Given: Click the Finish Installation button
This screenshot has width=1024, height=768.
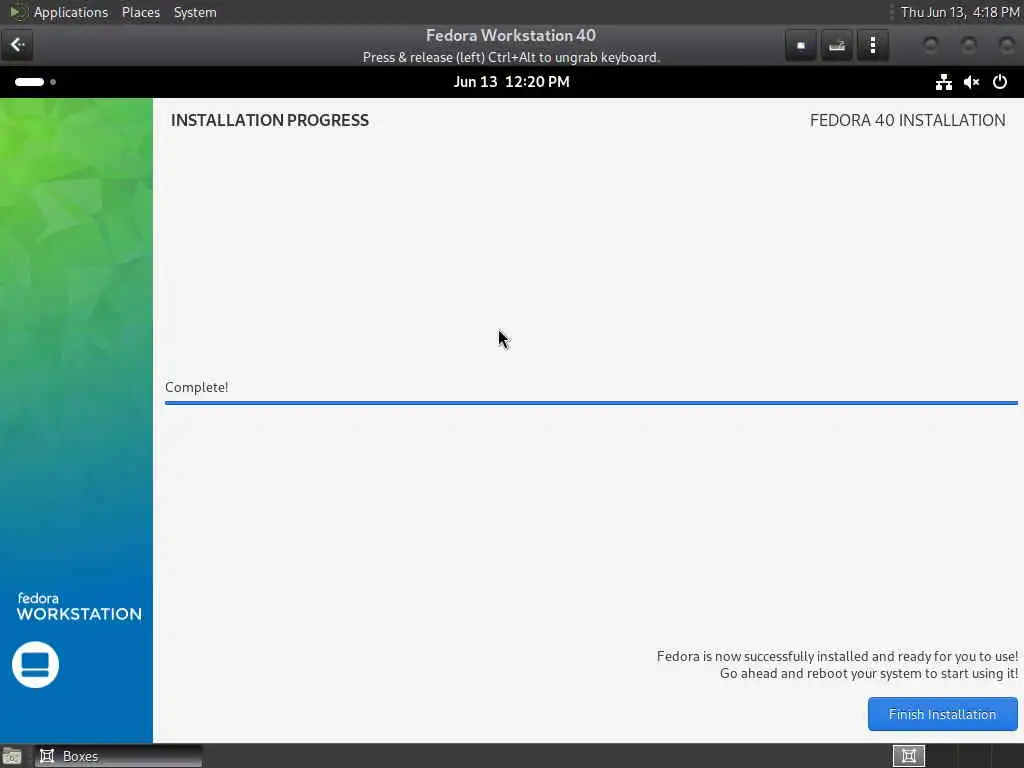Looking at the screenshot, I should pyautogui.click(x=942, y=714).
